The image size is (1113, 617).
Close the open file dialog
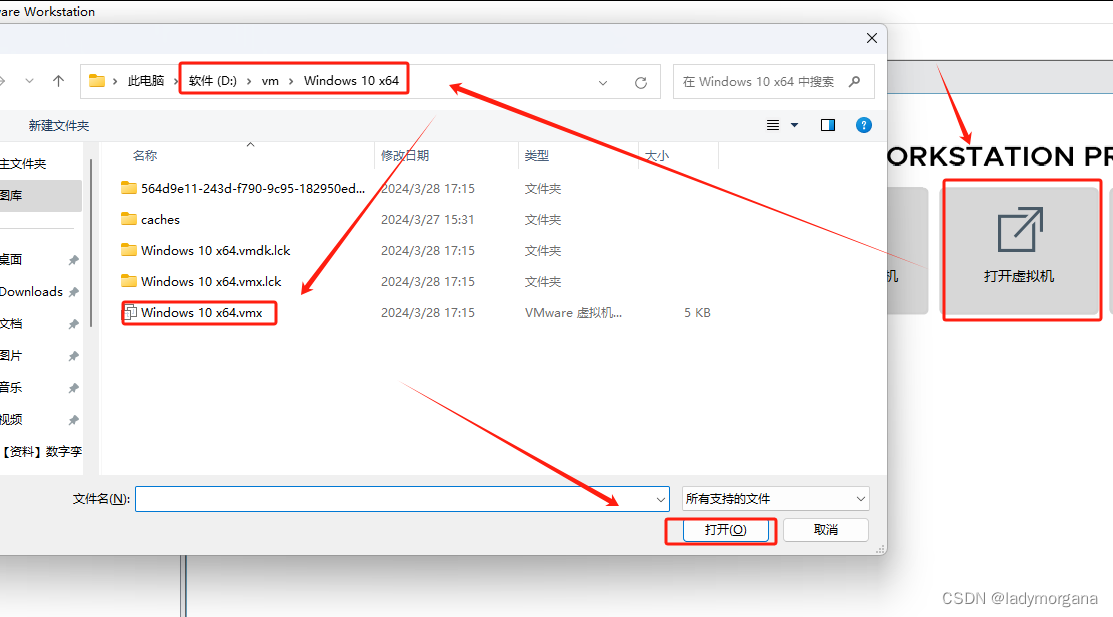[872, 38]
